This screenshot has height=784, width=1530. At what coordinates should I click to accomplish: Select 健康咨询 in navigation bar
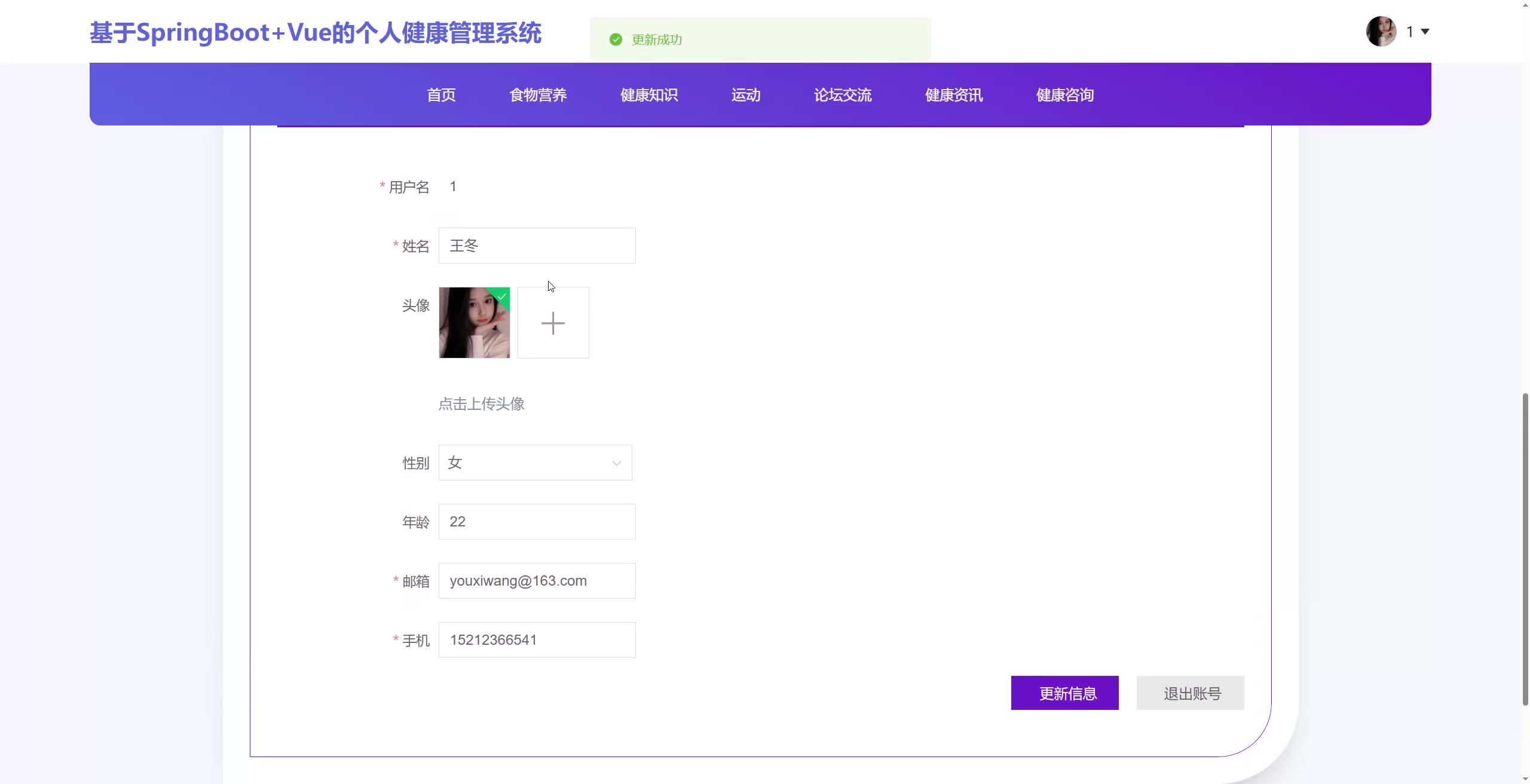click(x=1065, y=95)
